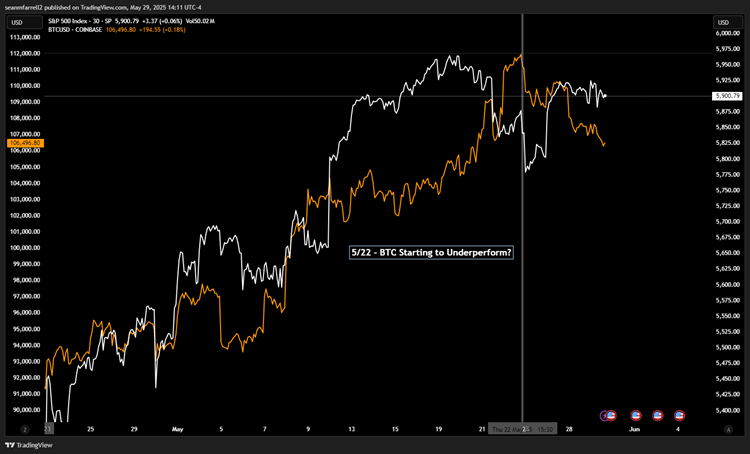
Task: Click 113,000.00 on the left price axis
Action: (x=25, y=37)
